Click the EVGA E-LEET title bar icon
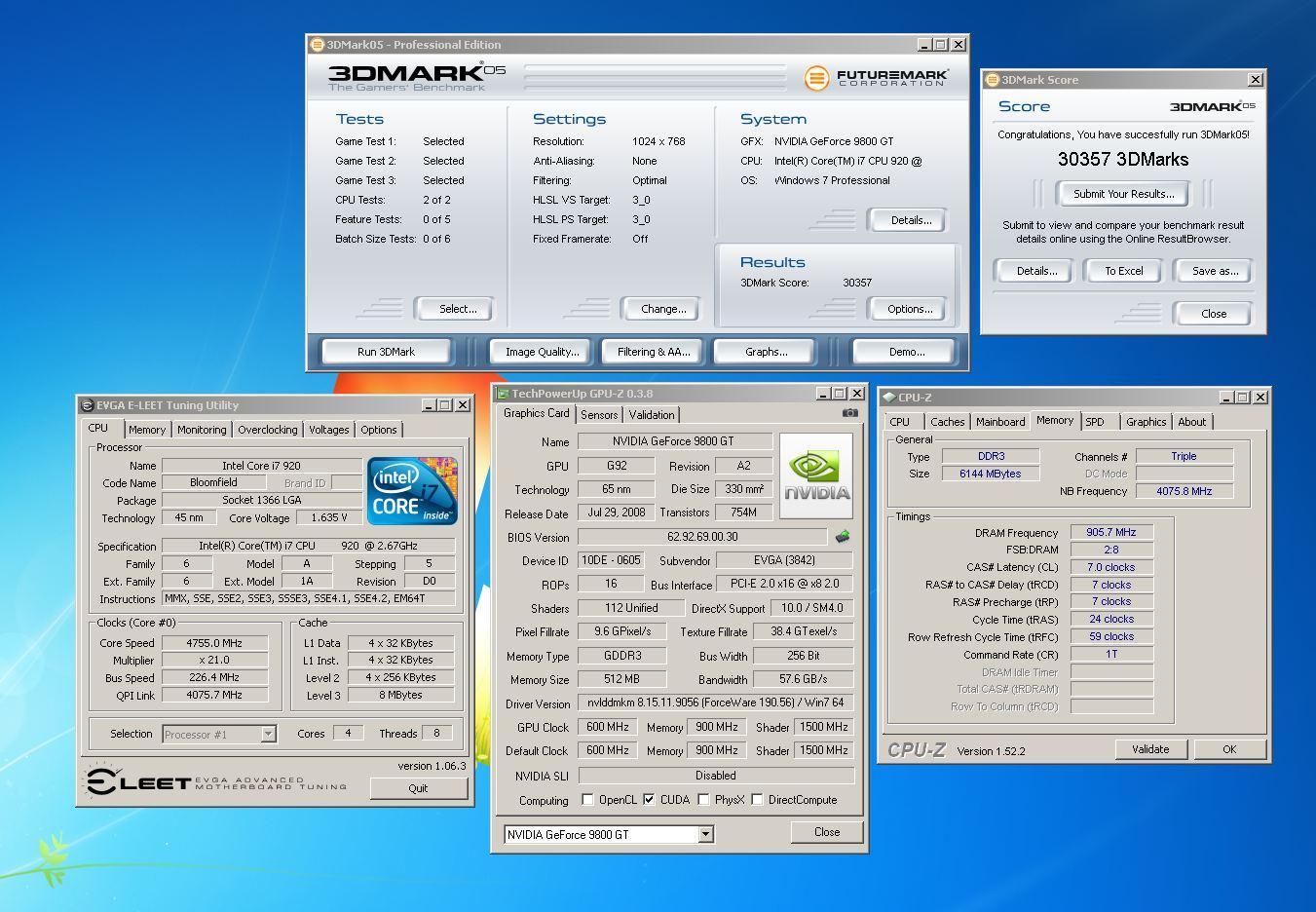This screenshot has width=1316, height=912. tap(87, 405)
